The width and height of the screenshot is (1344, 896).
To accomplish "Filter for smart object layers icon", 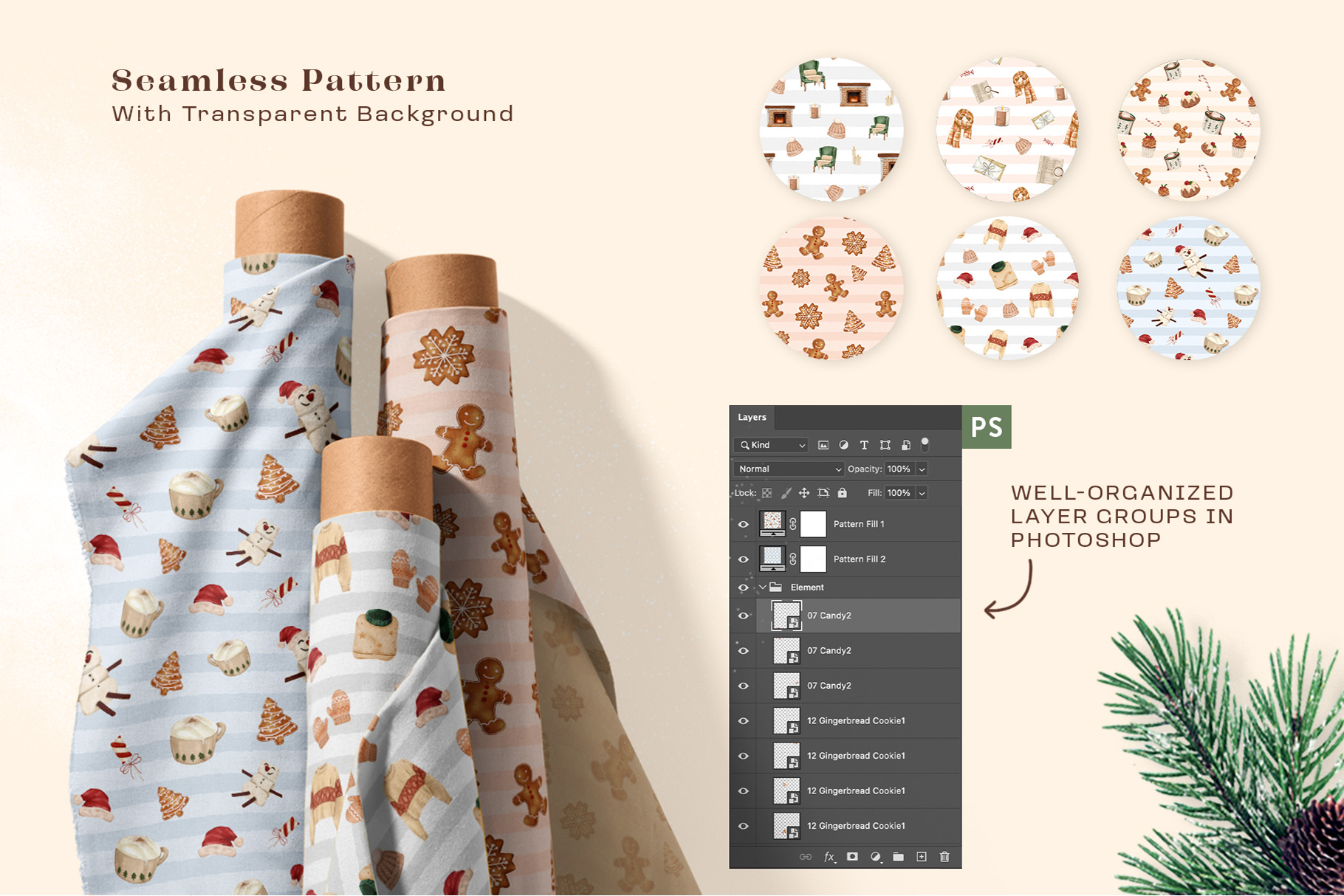I will 905,445.
